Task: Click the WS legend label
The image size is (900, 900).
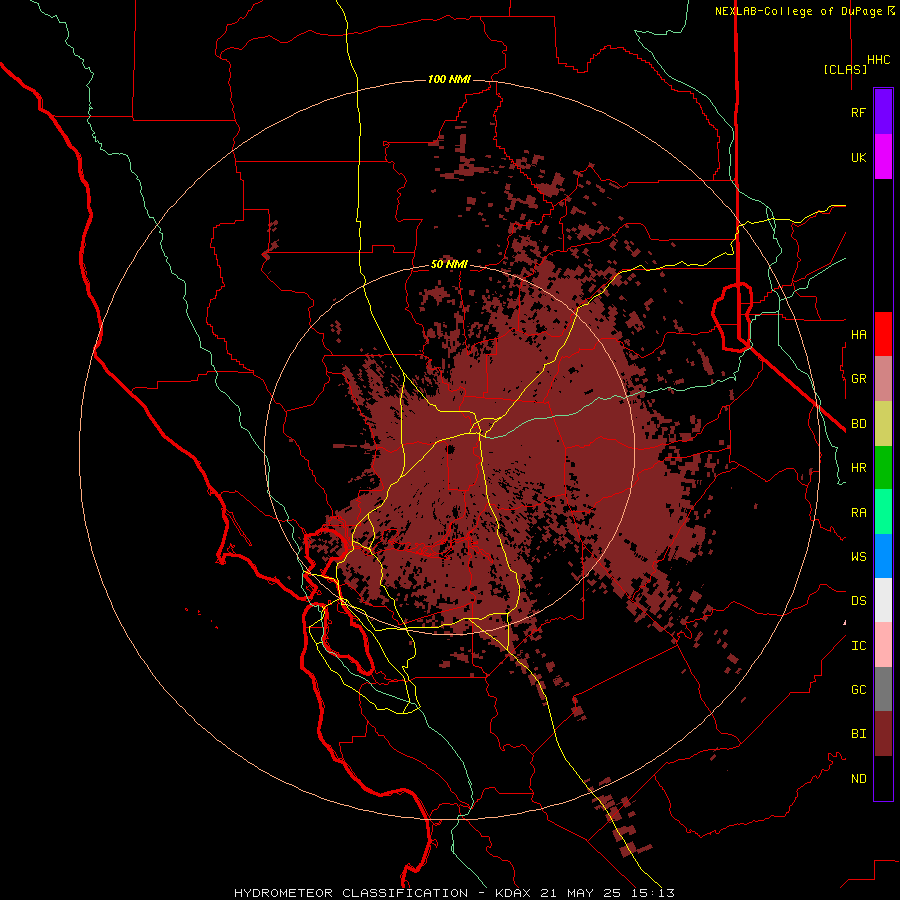Action: pyautogui.click(x=859, y=556)
